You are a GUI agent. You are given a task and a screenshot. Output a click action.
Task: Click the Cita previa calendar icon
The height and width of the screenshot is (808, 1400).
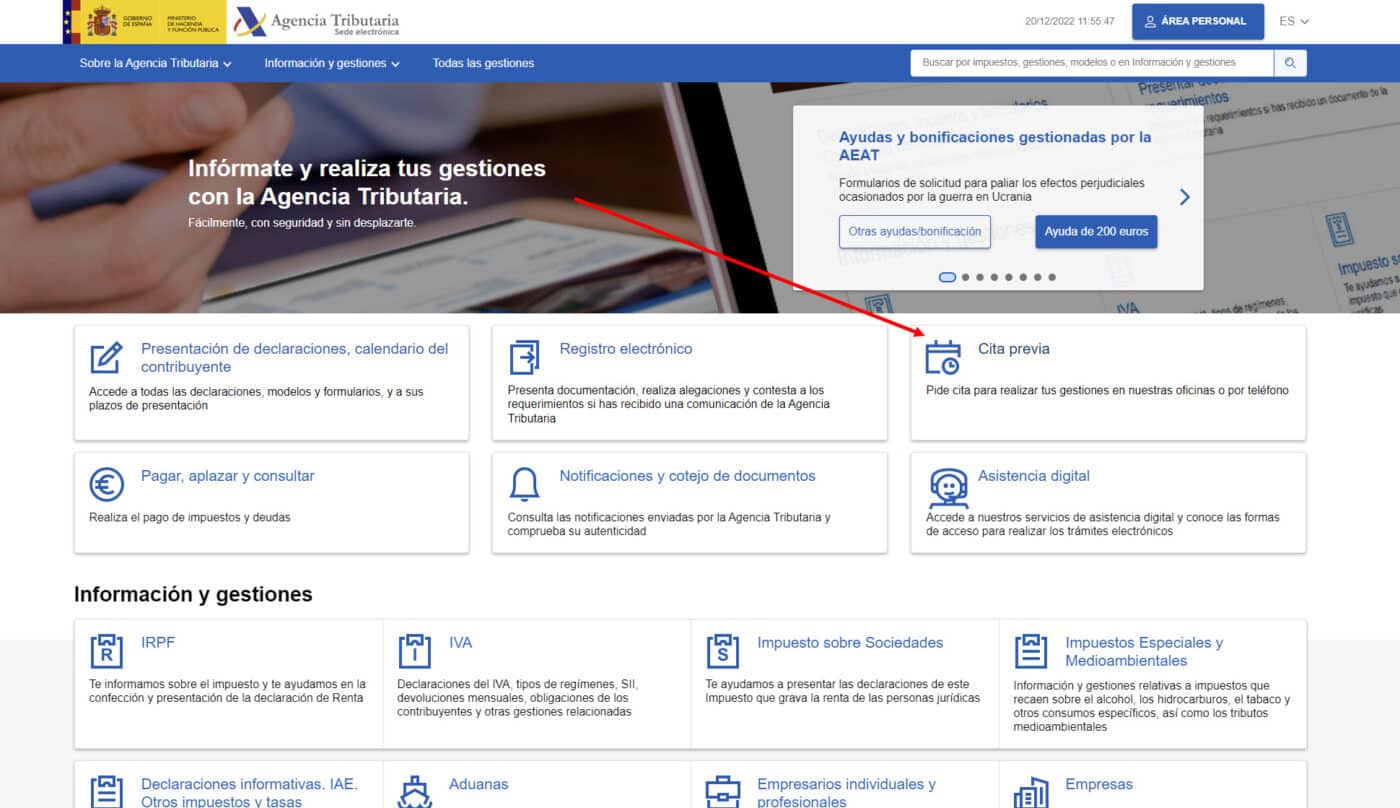point(942,357)
